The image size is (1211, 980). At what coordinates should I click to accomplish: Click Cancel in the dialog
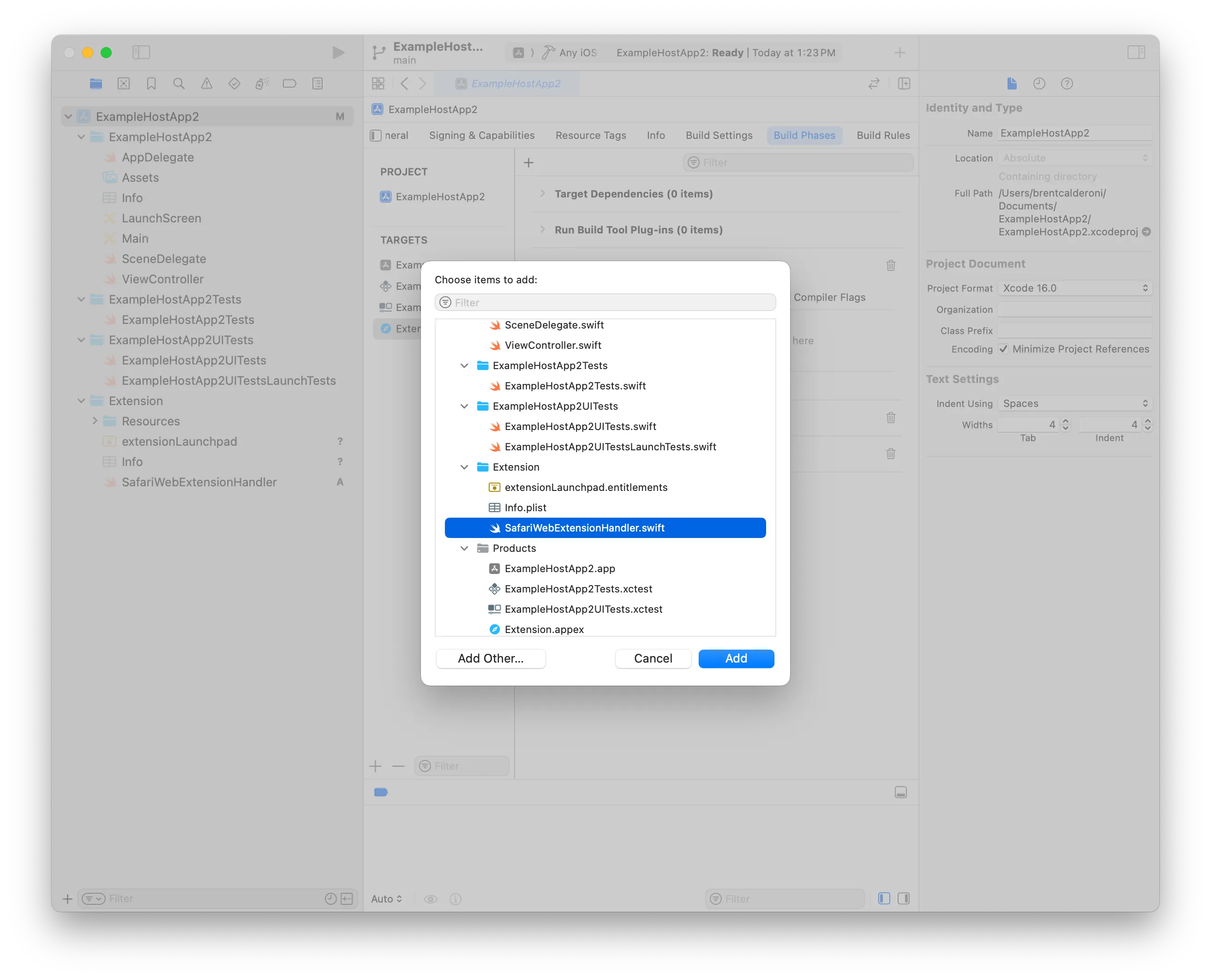coord(653,658)
